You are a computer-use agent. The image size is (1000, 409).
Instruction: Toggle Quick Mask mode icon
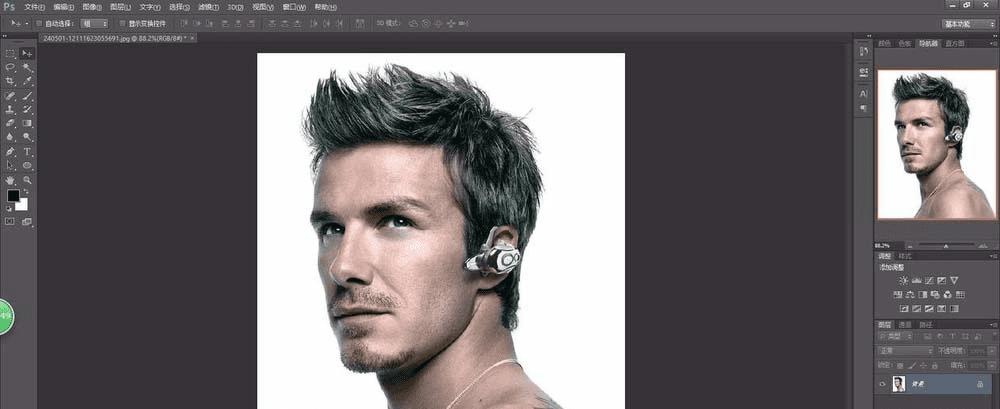coord(10,220)
